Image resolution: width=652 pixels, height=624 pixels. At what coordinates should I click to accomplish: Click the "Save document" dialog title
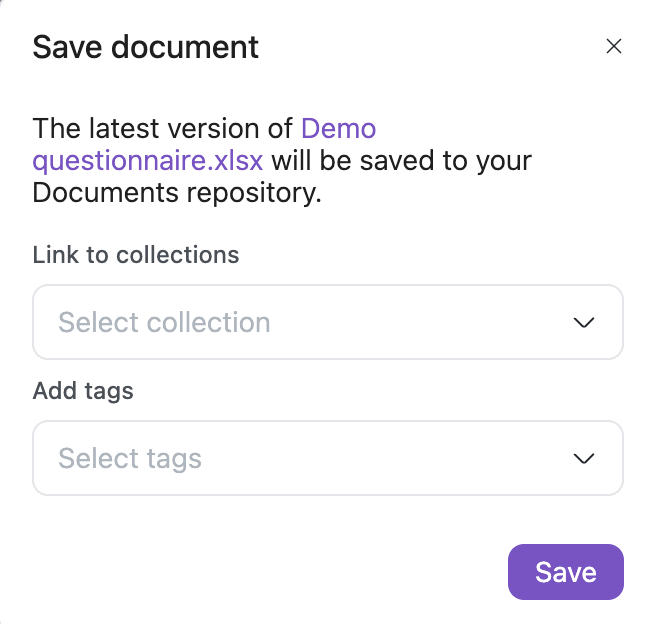tap(146, 46)
